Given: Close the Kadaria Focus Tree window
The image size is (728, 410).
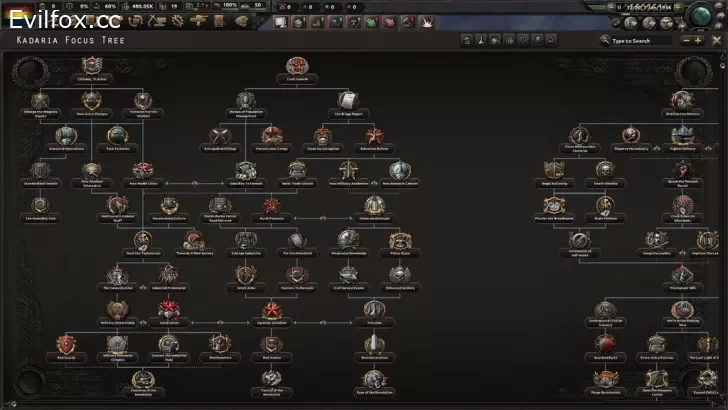Looking at the screenshot, I should pos(717,40).
